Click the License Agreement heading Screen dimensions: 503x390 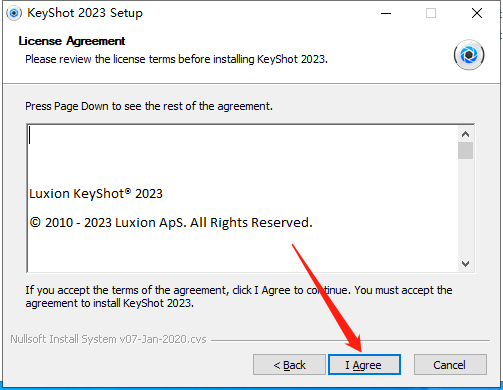pyautogui.click(x=72, y=41)
